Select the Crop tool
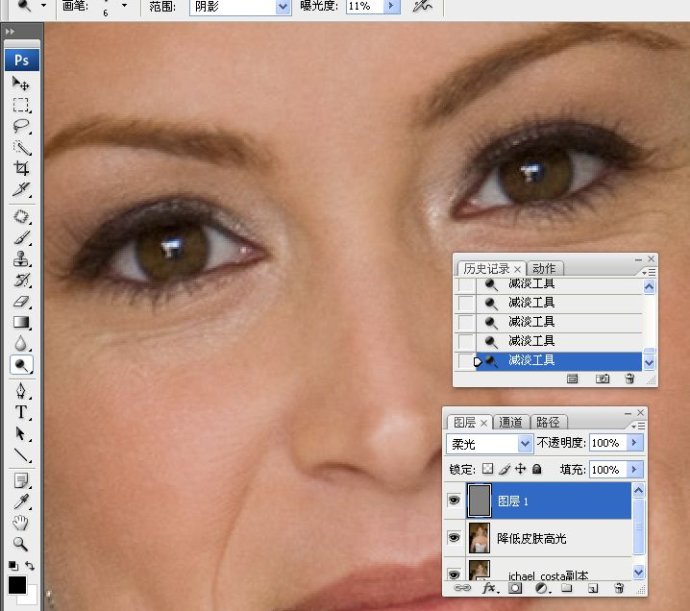 click(20, 168)
